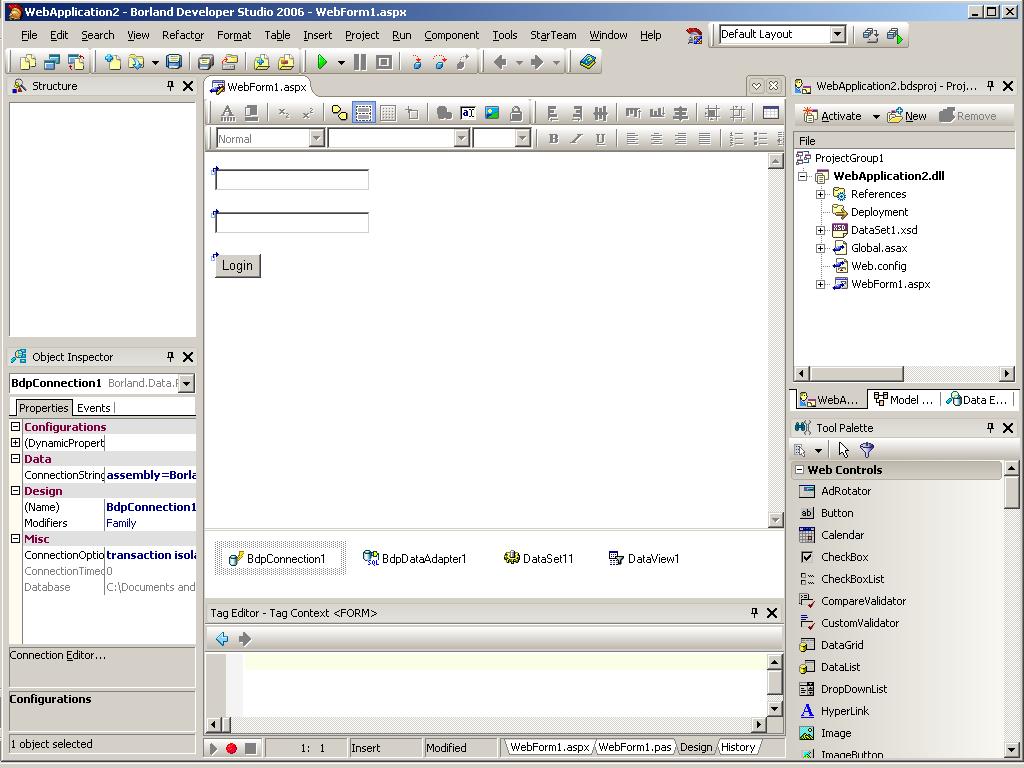Image resolution: width=1024 pixels, height=768 pixels.
Task: Open the Refactor menu
Action: click(x=183, y=35)
